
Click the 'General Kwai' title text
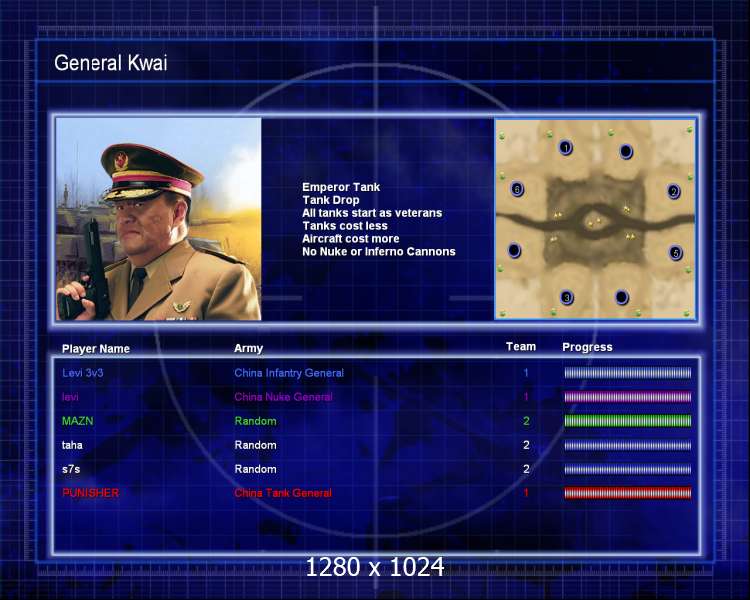click(x=110, y=63)
